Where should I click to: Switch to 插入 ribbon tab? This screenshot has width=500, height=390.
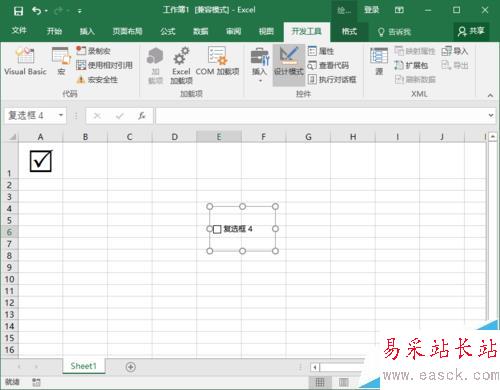pyautogui.click(x=87, y=31)
